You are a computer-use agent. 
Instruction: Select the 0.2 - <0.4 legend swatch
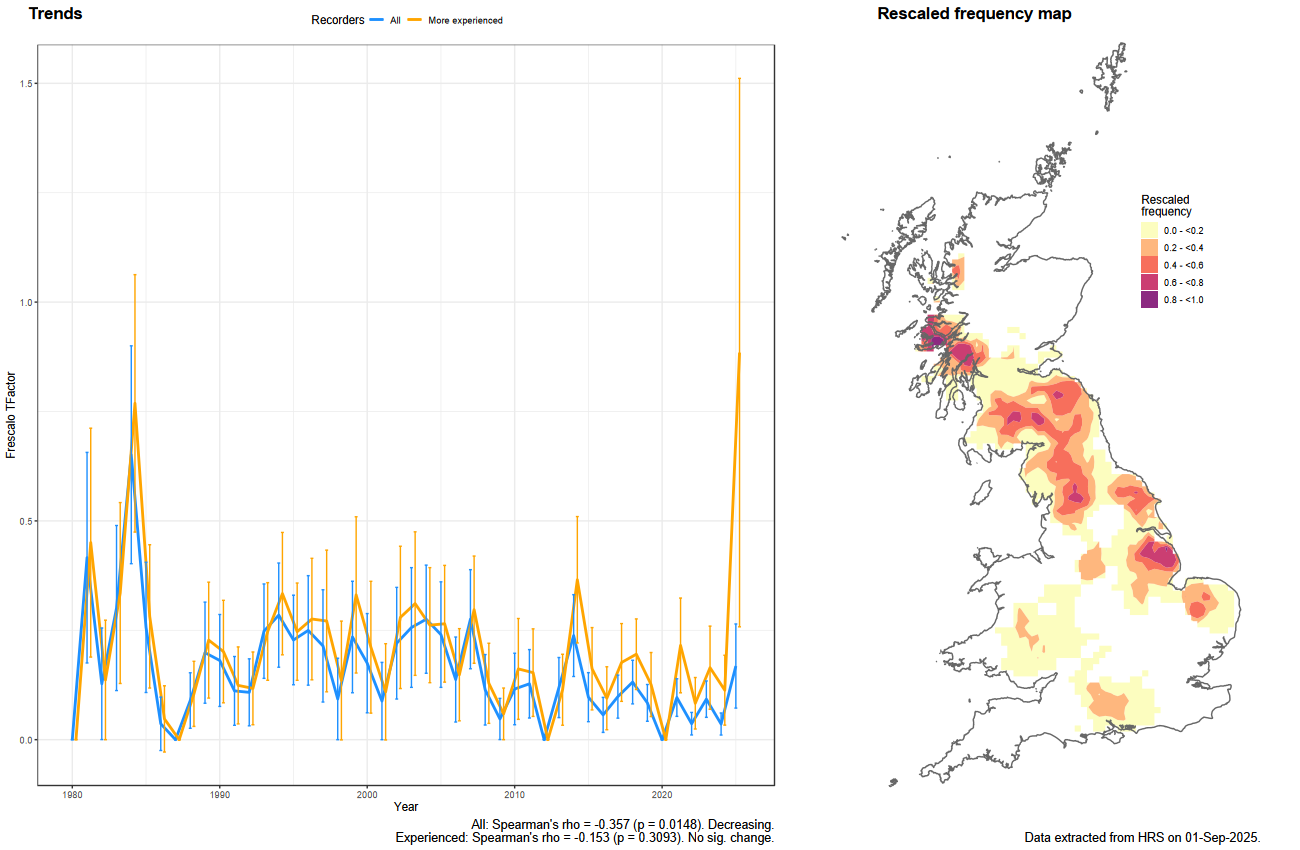pyautogui.click(x=1150, y=248)
